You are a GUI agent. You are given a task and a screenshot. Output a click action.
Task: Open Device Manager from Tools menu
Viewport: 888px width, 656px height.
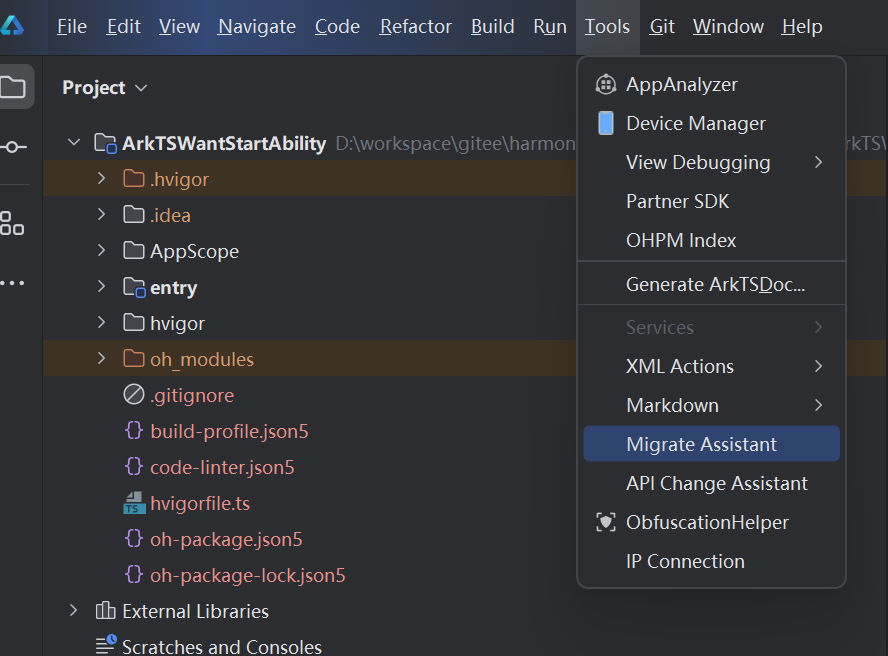pyautogui.click(x=695, y=124)
